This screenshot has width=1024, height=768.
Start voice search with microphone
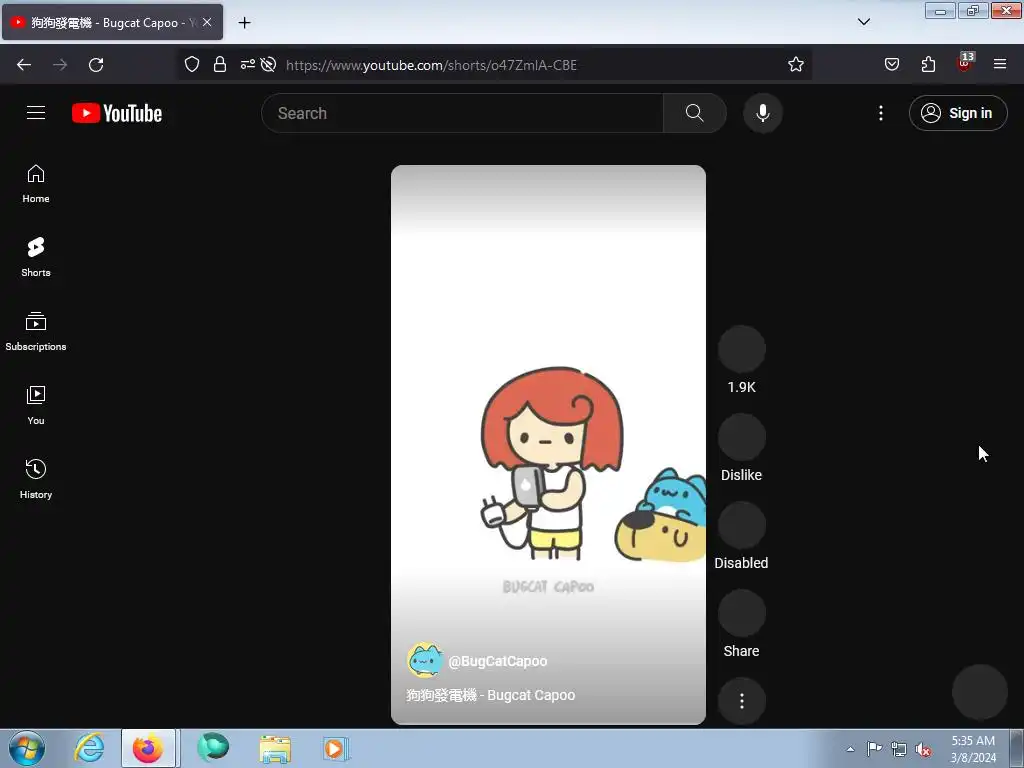click(762, 113)
